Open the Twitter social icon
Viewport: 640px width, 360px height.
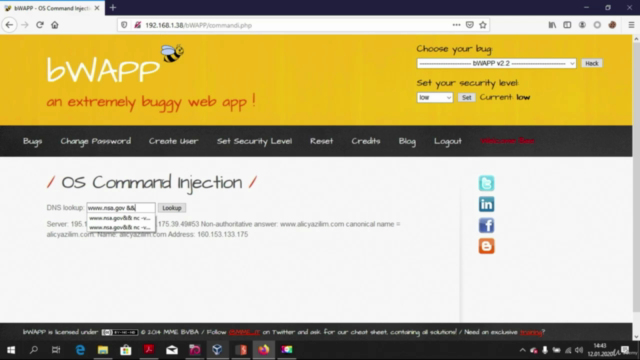(x=487, y=183)
